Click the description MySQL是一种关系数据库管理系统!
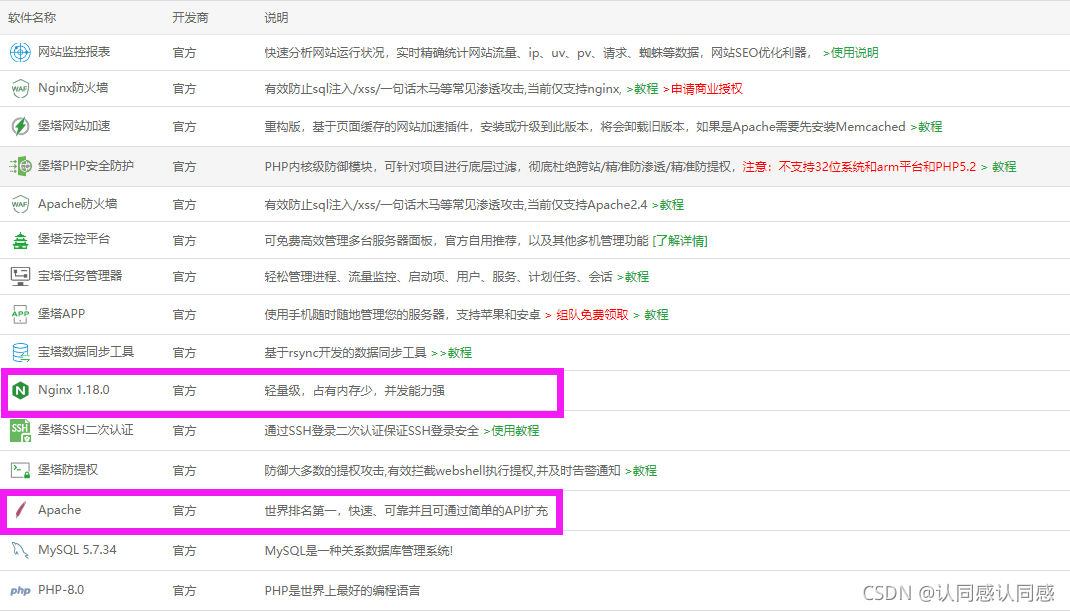Viewport: 1070px width, 611px height. click(x=358, y=551)
